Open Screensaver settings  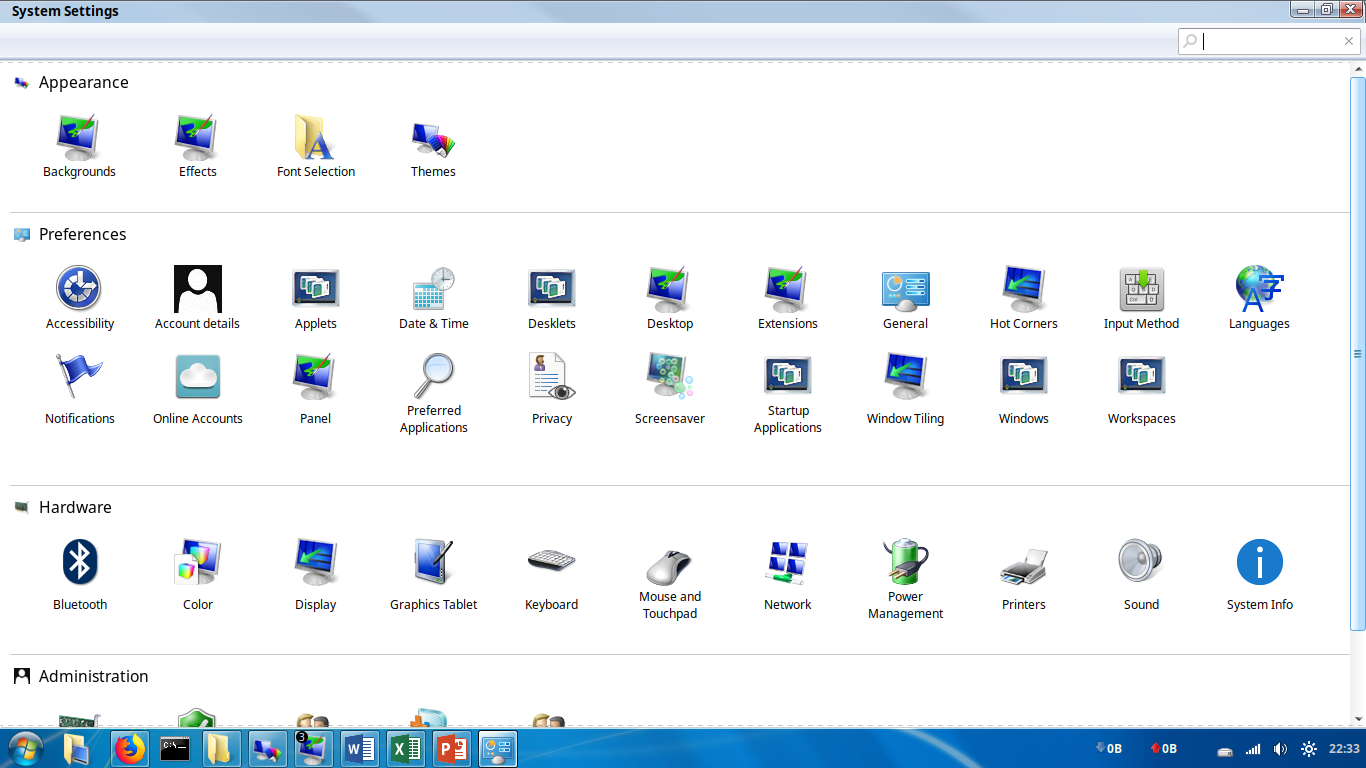(670, 392)
